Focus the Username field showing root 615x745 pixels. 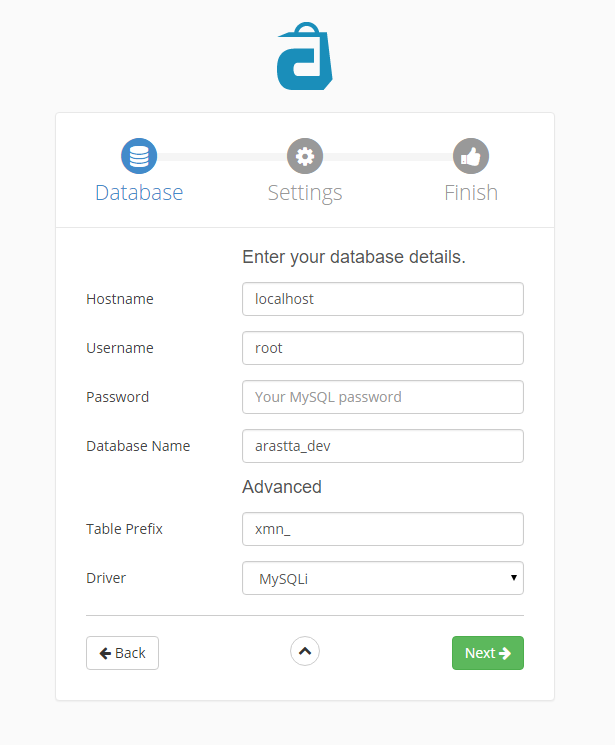(383, 348)
